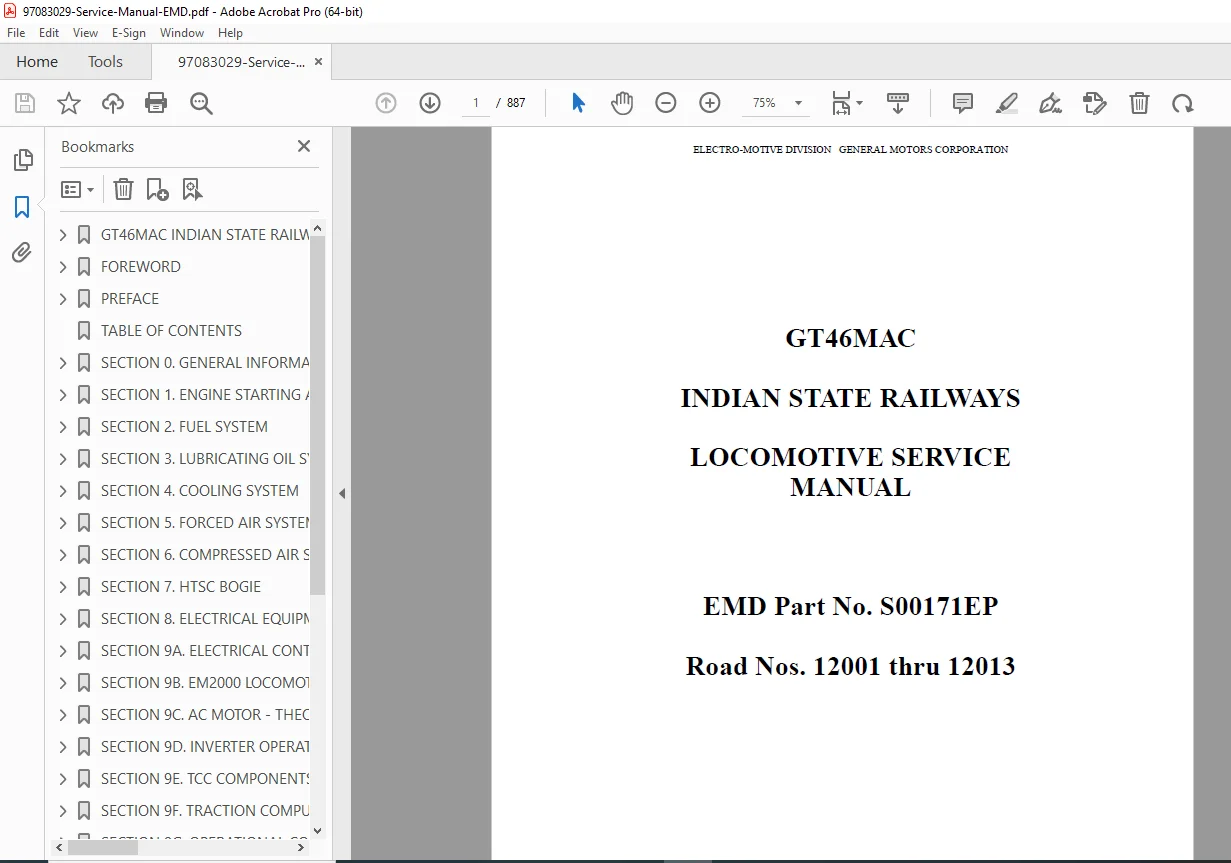Open the read mode scrolling icon
1231x863 pixels.
898,103
